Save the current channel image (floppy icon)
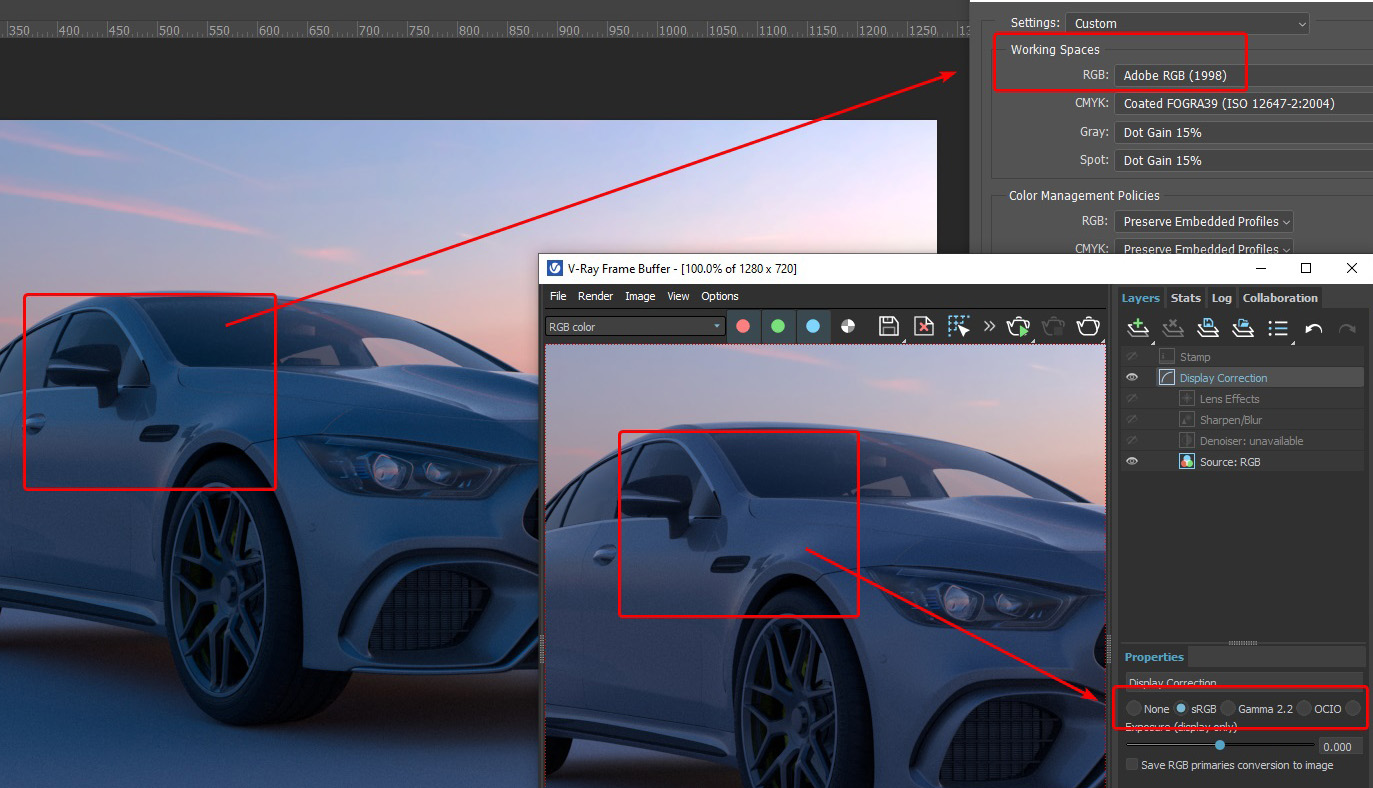The height and width of the screenshot is (788, 1373). 888,326
